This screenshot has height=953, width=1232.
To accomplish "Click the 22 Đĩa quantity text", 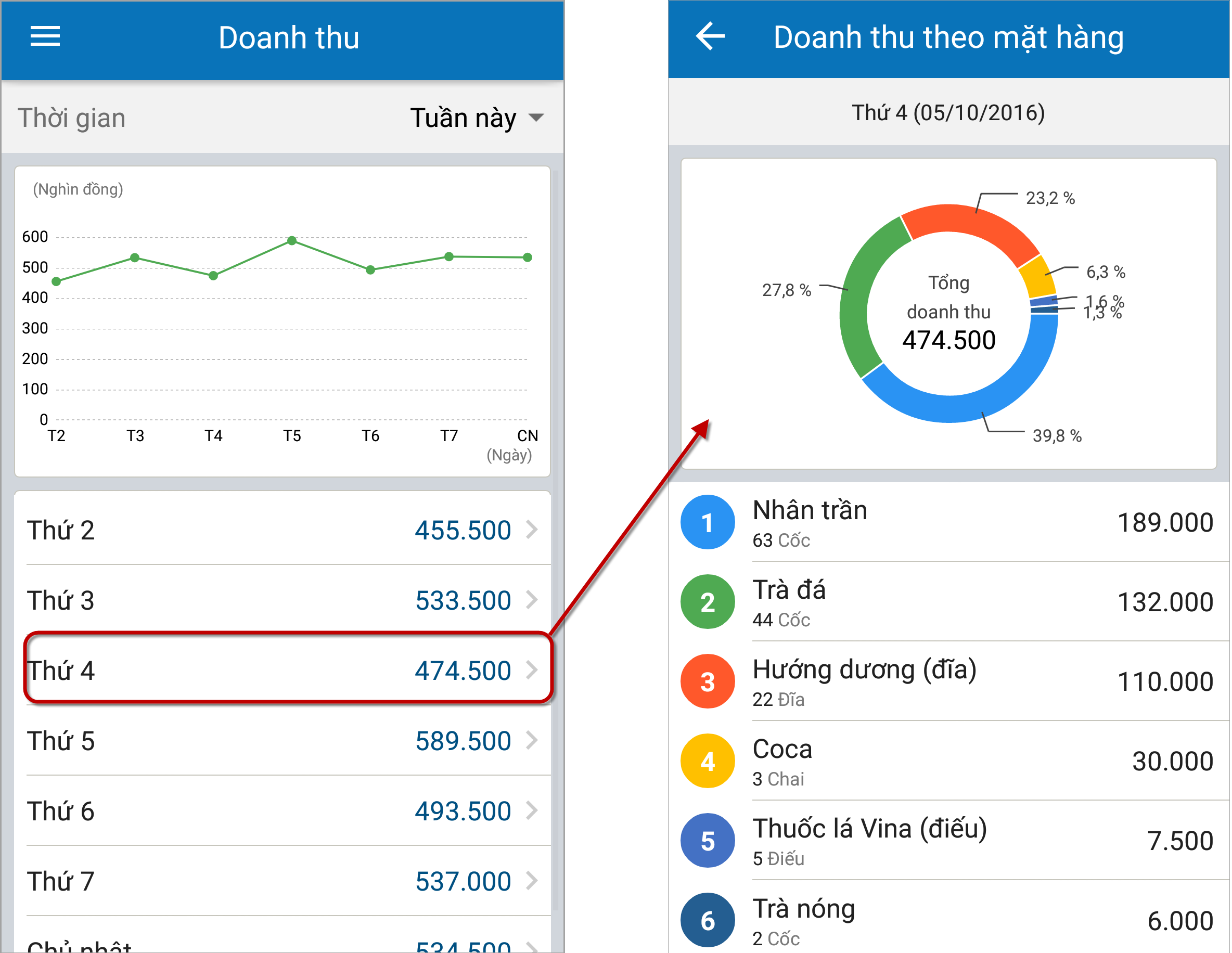I will [x=778, y=699].
